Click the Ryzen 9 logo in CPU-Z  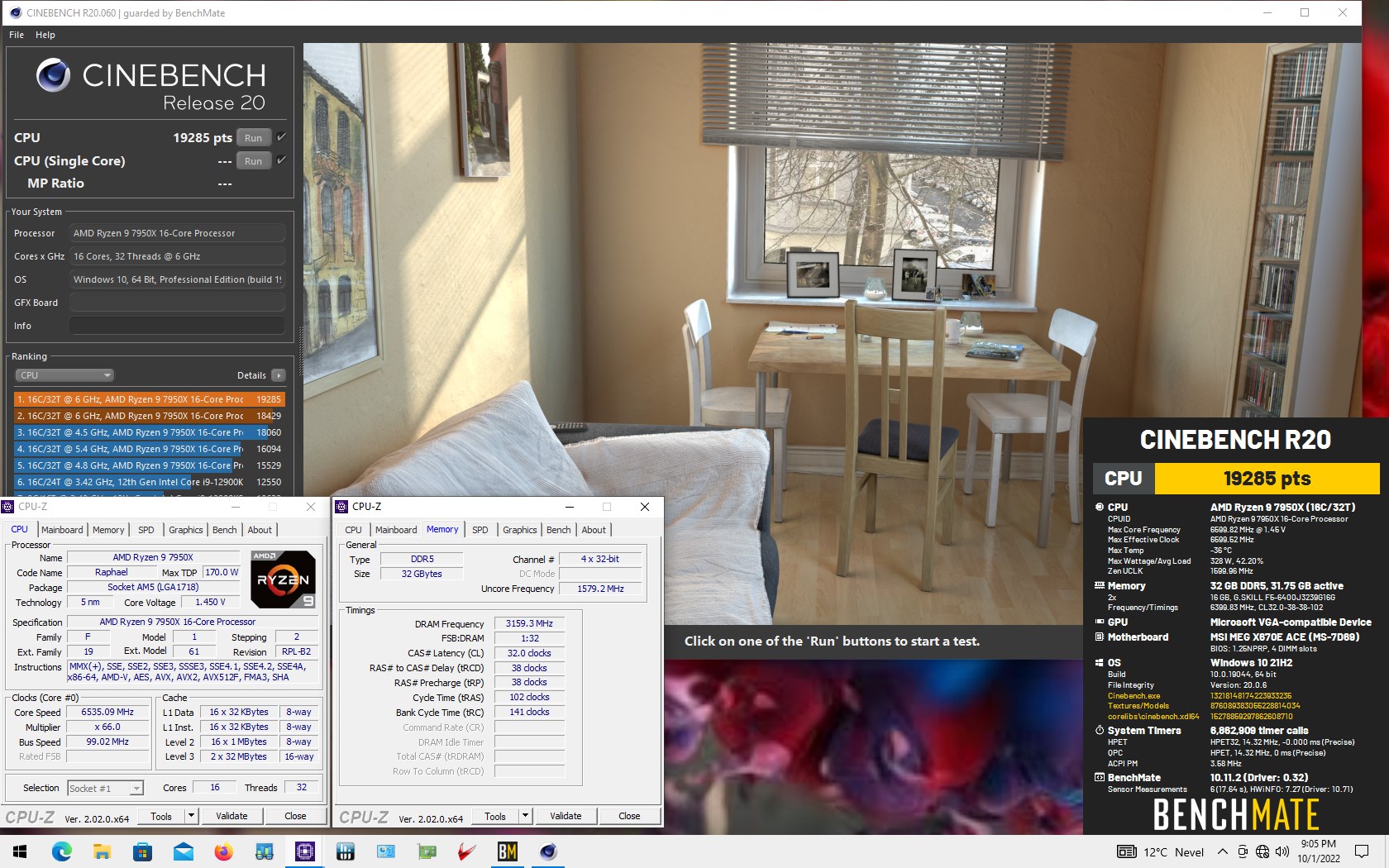click(x=284, y=579)
